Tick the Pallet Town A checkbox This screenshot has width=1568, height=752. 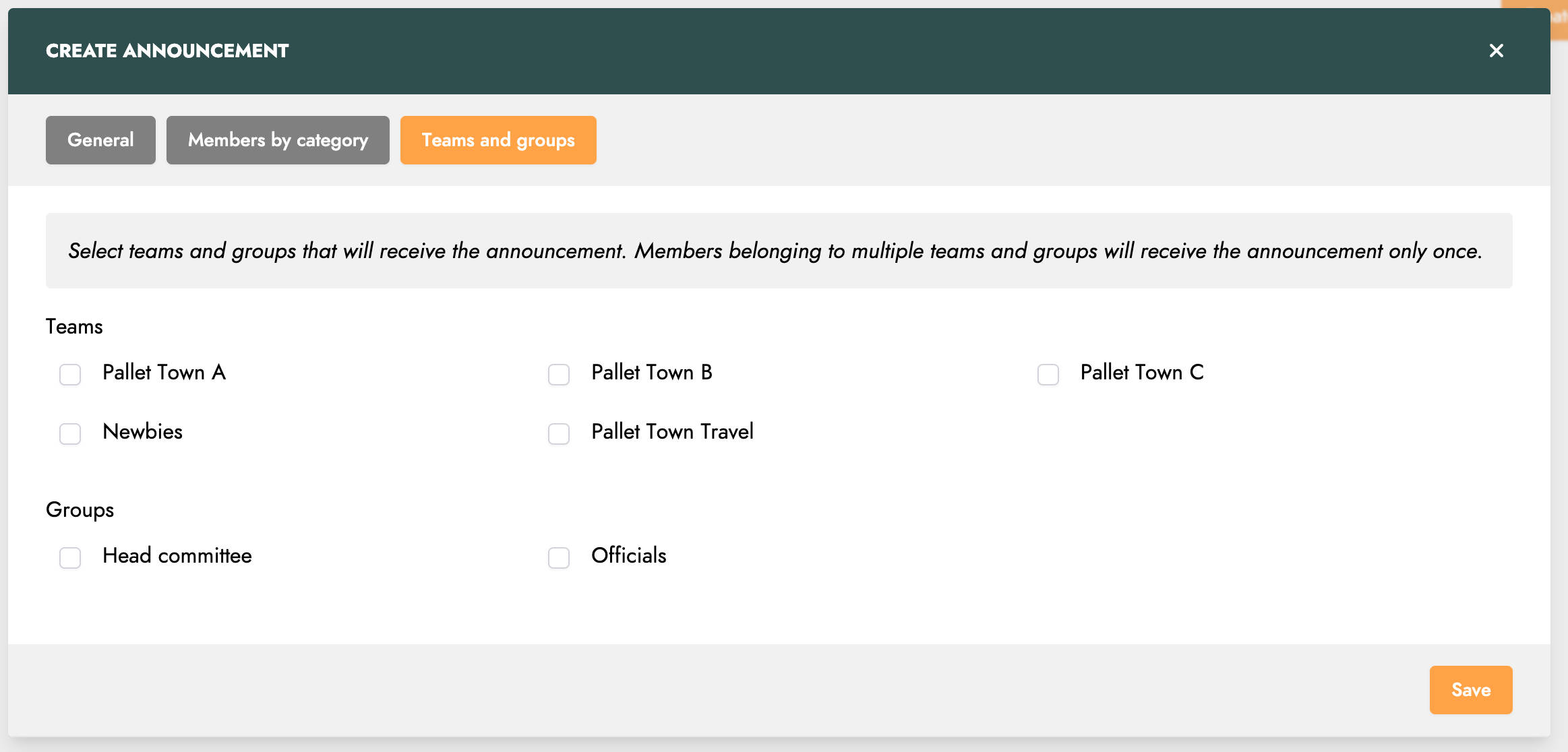click(70, 374)
